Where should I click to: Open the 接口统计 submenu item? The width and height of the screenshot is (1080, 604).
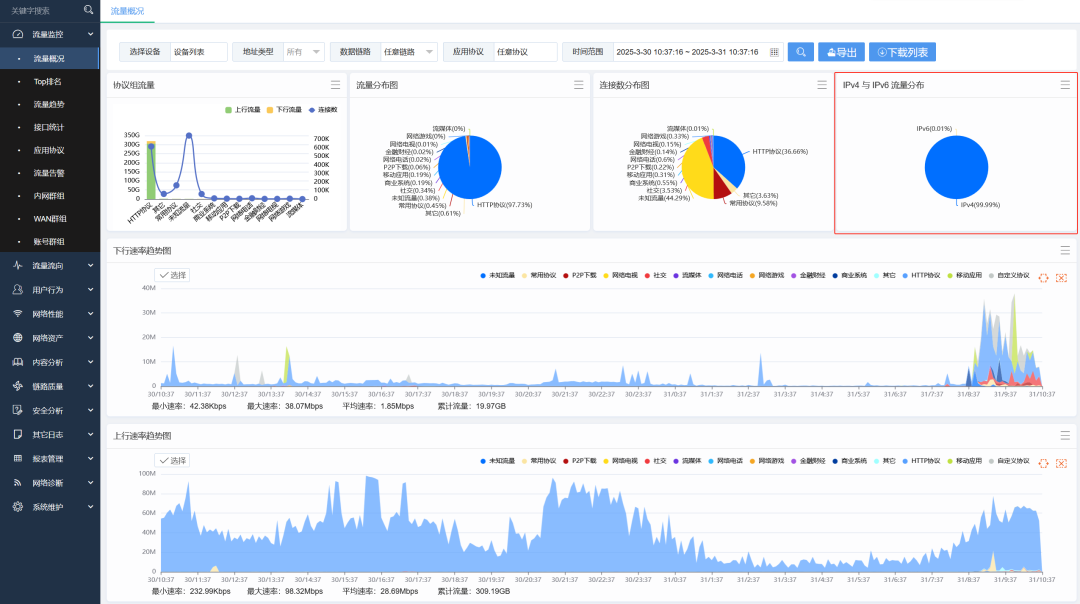[50, 127]
